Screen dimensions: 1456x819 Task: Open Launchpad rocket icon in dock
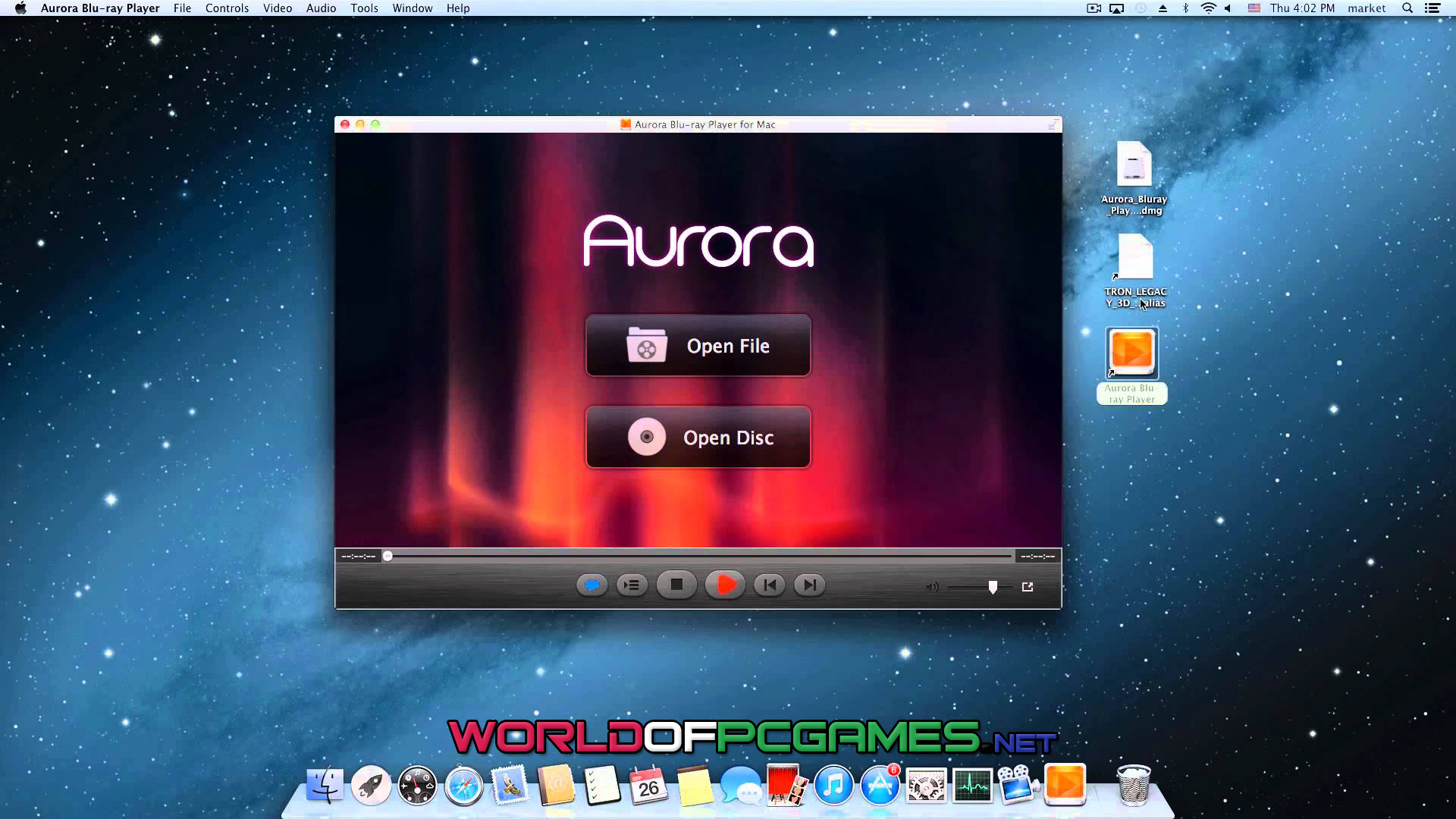[371, 785]
